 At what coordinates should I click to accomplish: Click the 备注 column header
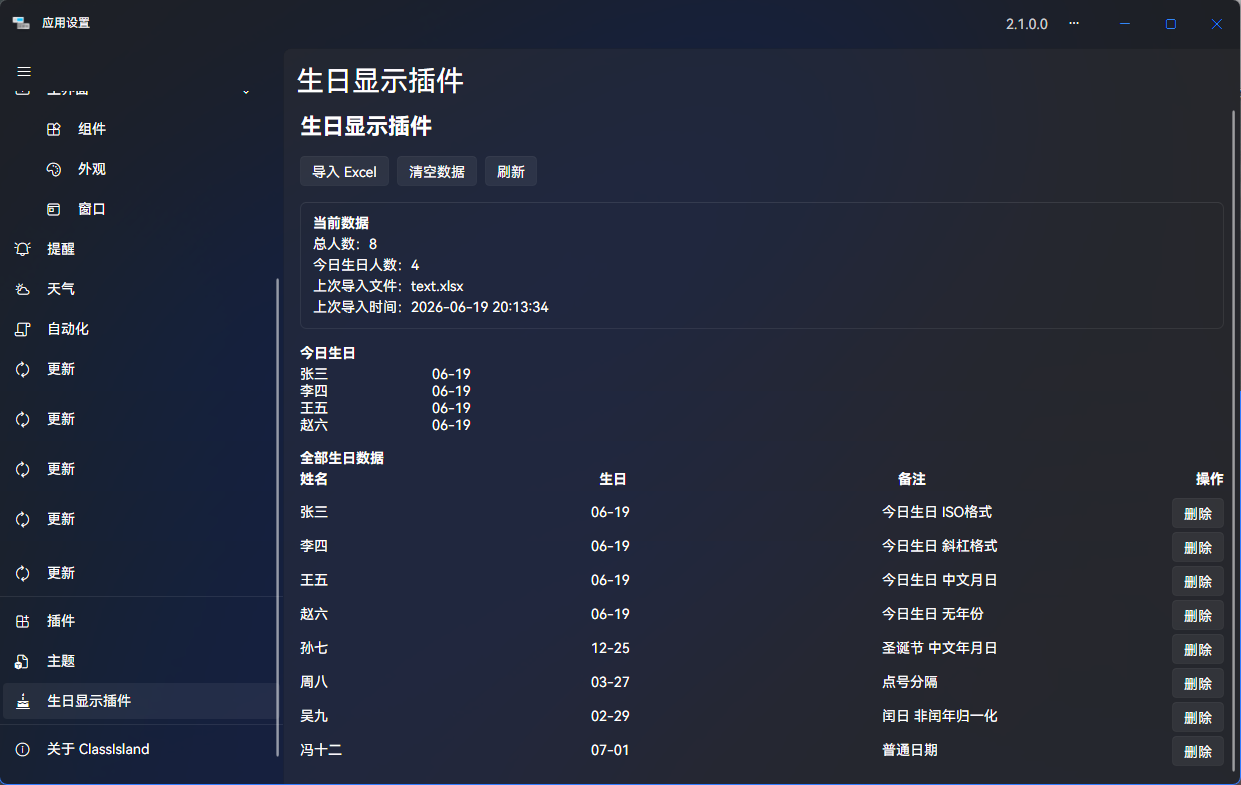(x=912, y=479)
